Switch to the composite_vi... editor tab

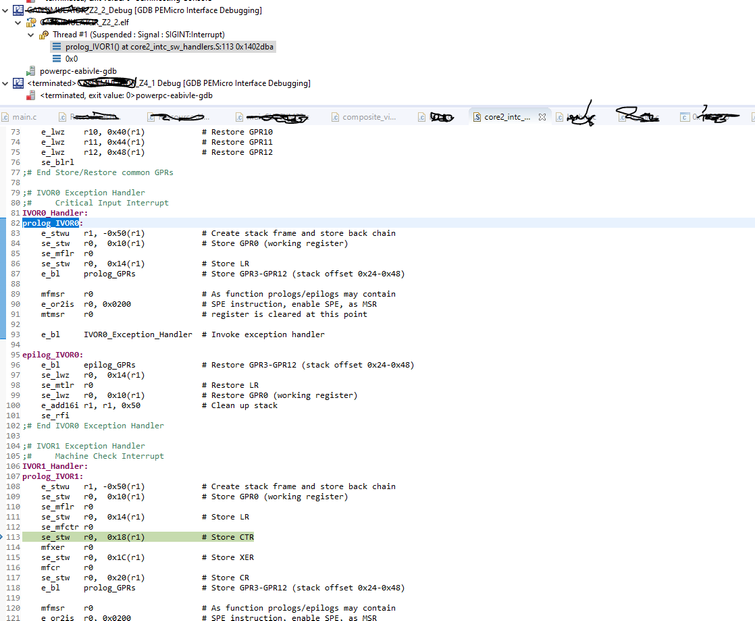369,117
